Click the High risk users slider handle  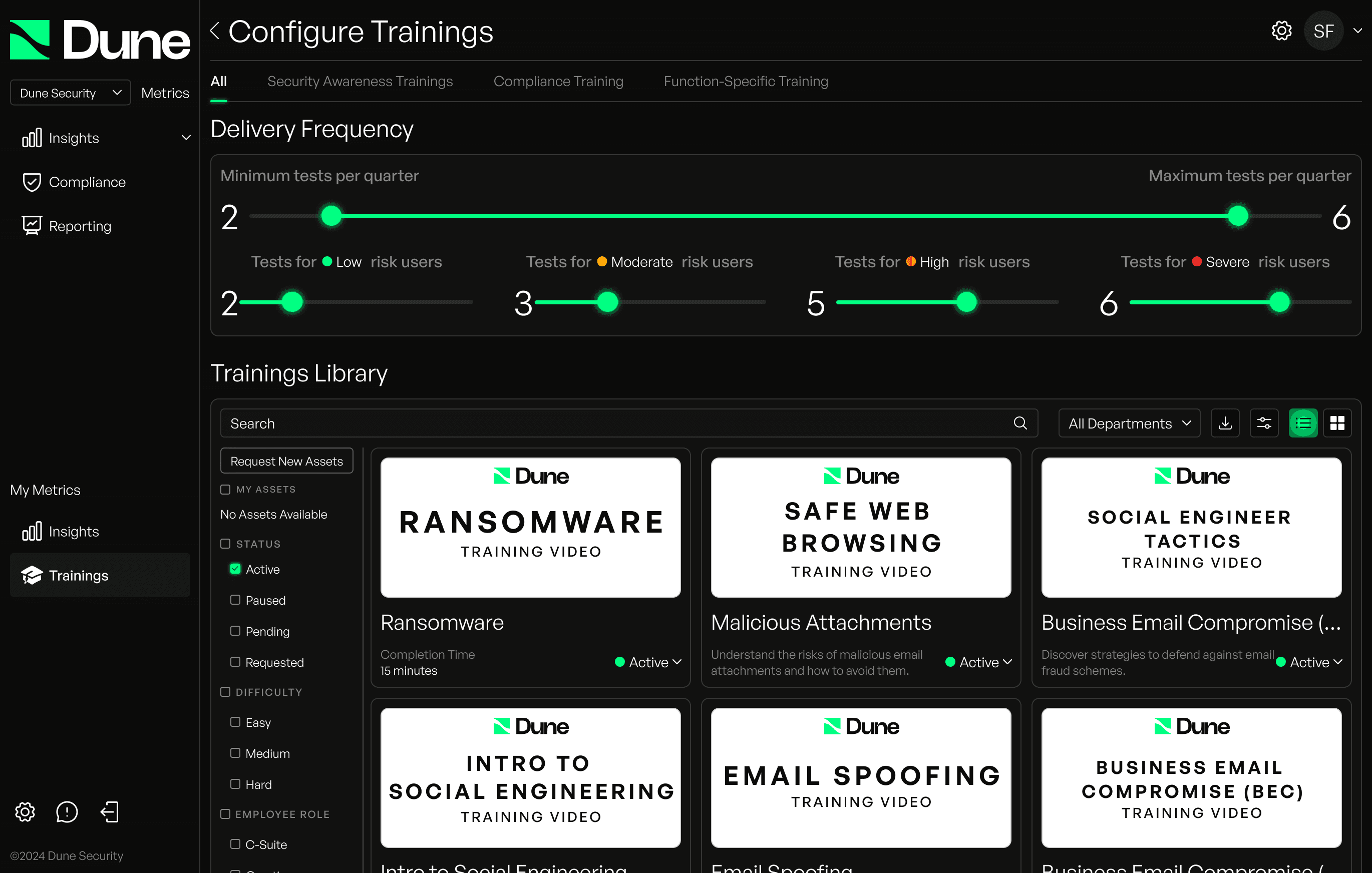966,302
